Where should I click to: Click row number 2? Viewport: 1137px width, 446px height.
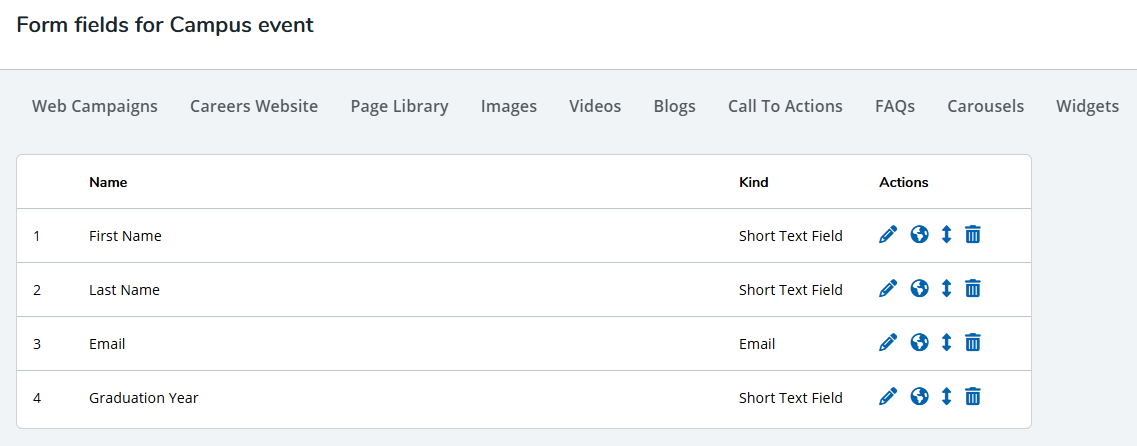[36, 290]
